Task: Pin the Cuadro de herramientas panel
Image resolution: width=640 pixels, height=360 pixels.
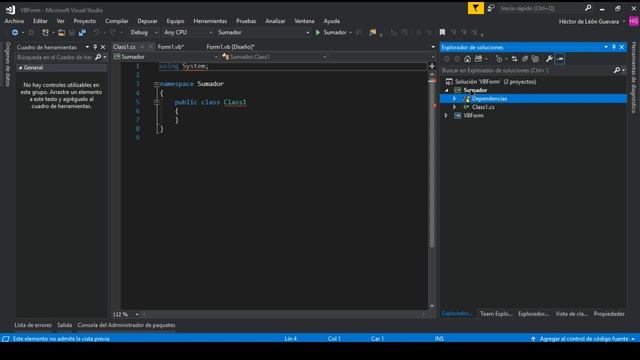Action: pyautogui.click(x=95, y=47)
